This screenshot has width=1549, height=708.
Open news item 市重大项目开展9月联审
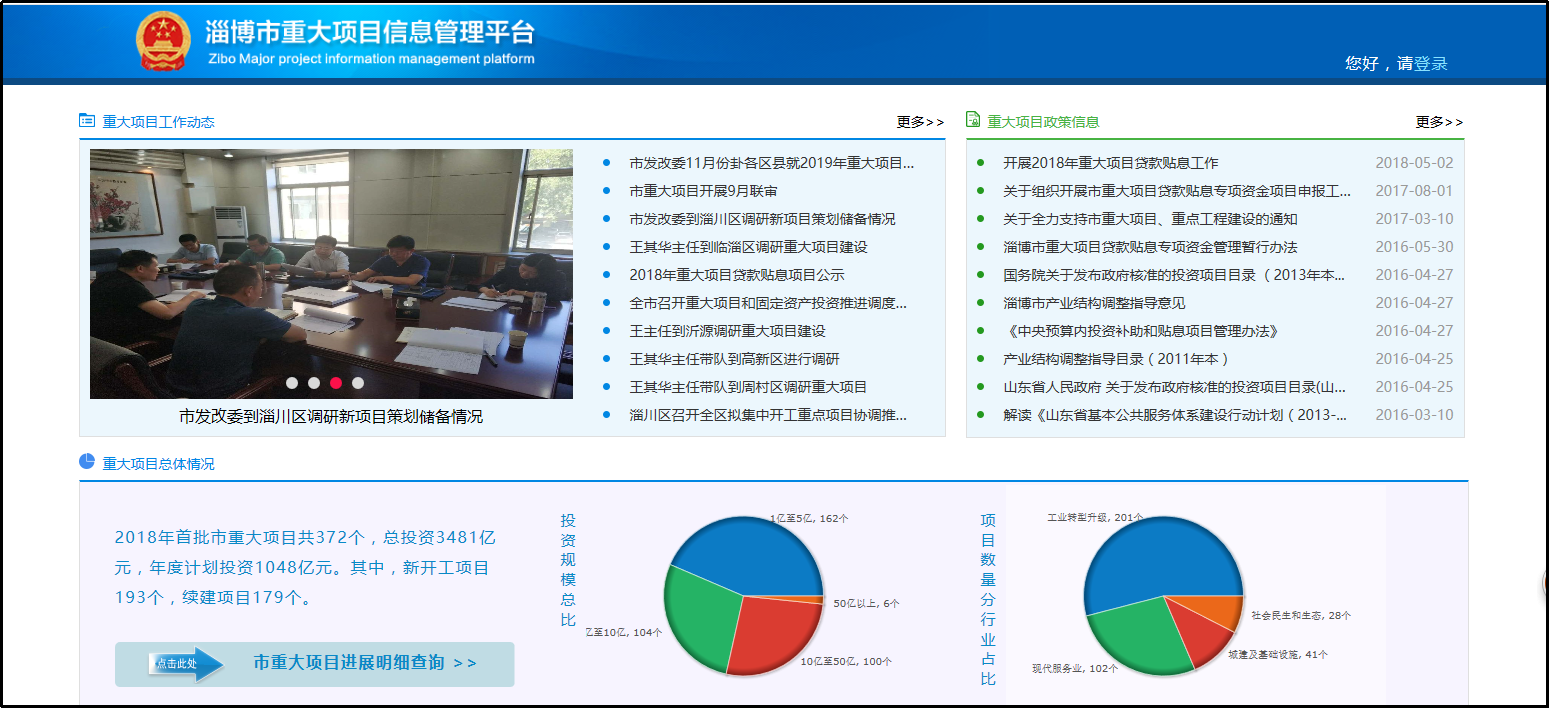tap(703, 191)
